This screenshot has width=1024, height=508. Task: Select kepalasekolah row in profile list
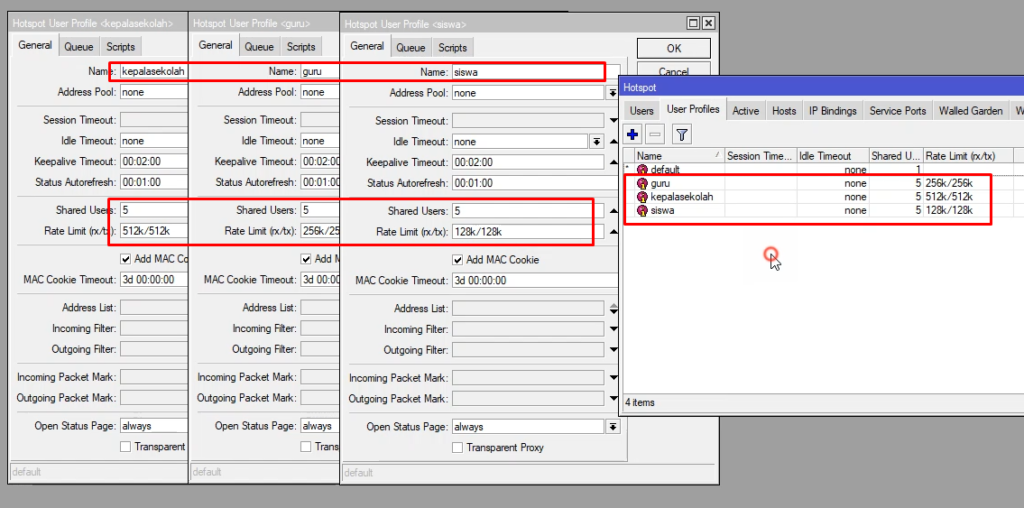pyautogui.click(x=823, y=197)
